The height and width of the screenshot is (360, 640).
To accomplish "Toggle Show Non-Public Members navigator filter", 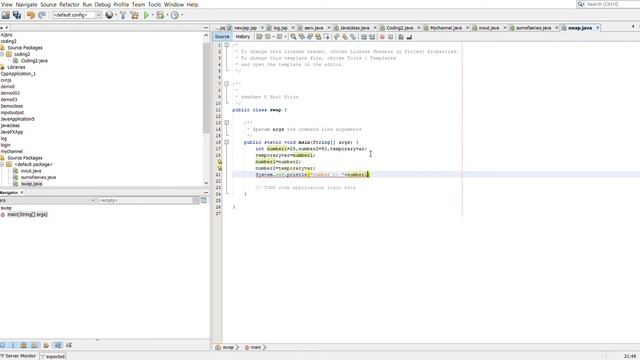I will point(34,345).
